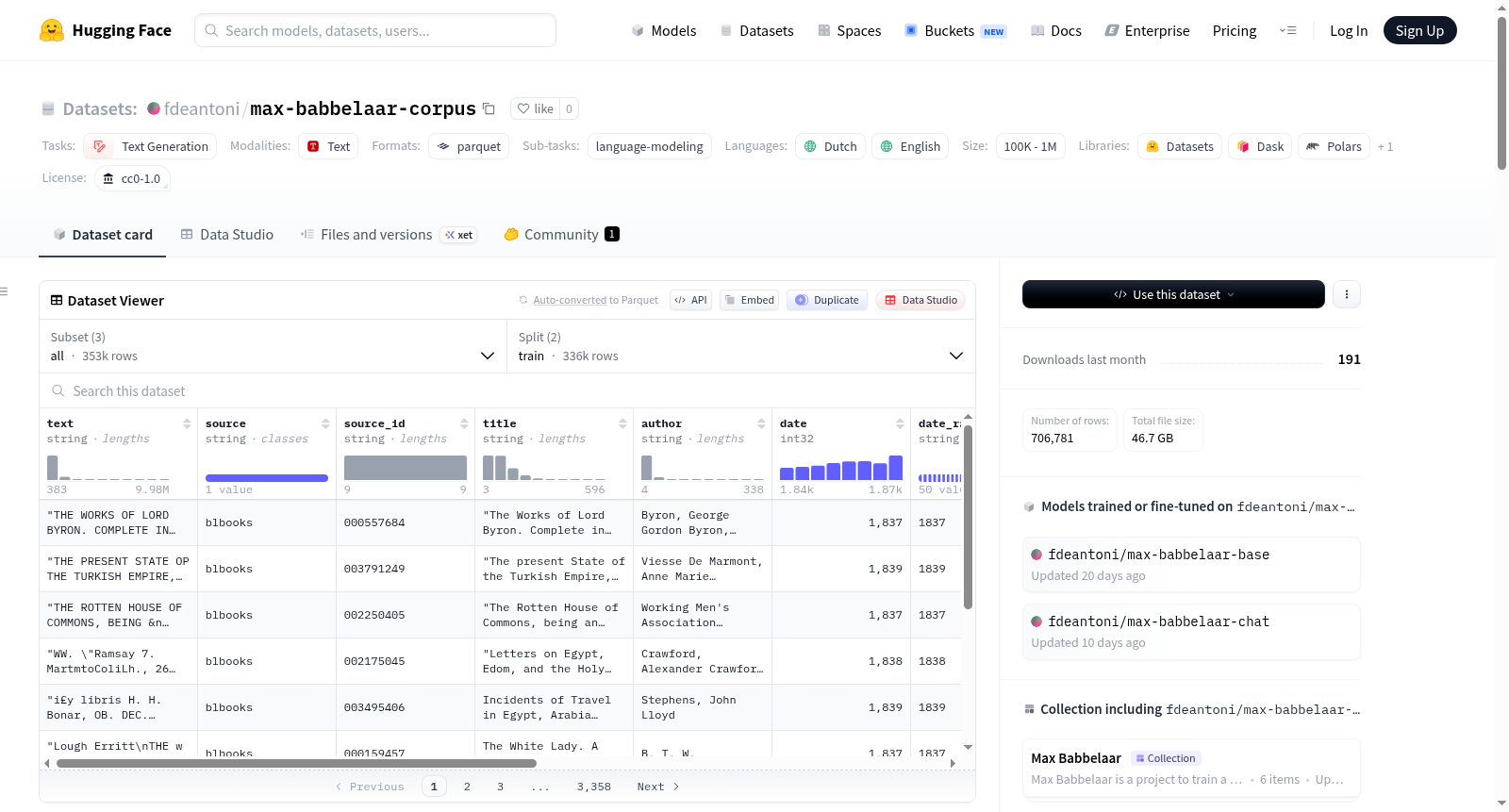Sort by the text column sort icon
The image size is (1509, 812).
[187, 423]
